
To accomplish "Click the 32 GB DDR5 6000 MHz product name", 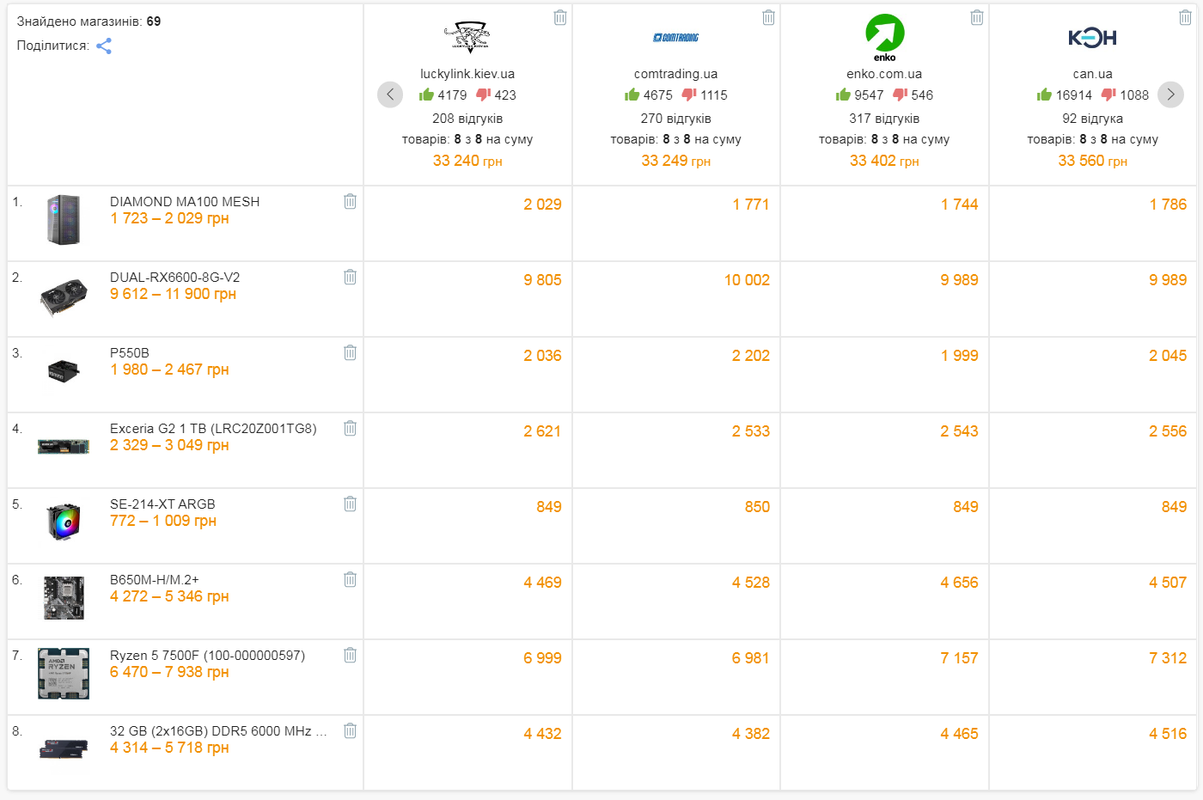I will tap(219, 731).
